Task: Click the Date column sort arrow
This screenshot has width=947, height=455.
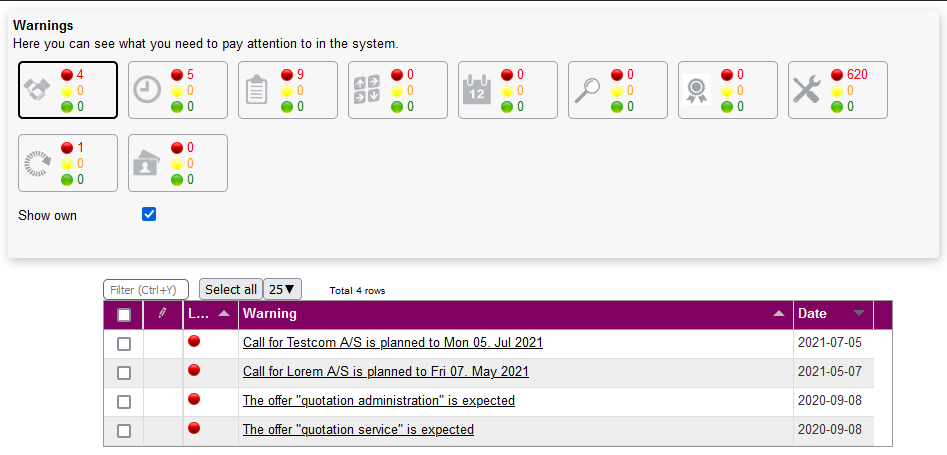Action: pyautogui.click(x=858, y=313)
